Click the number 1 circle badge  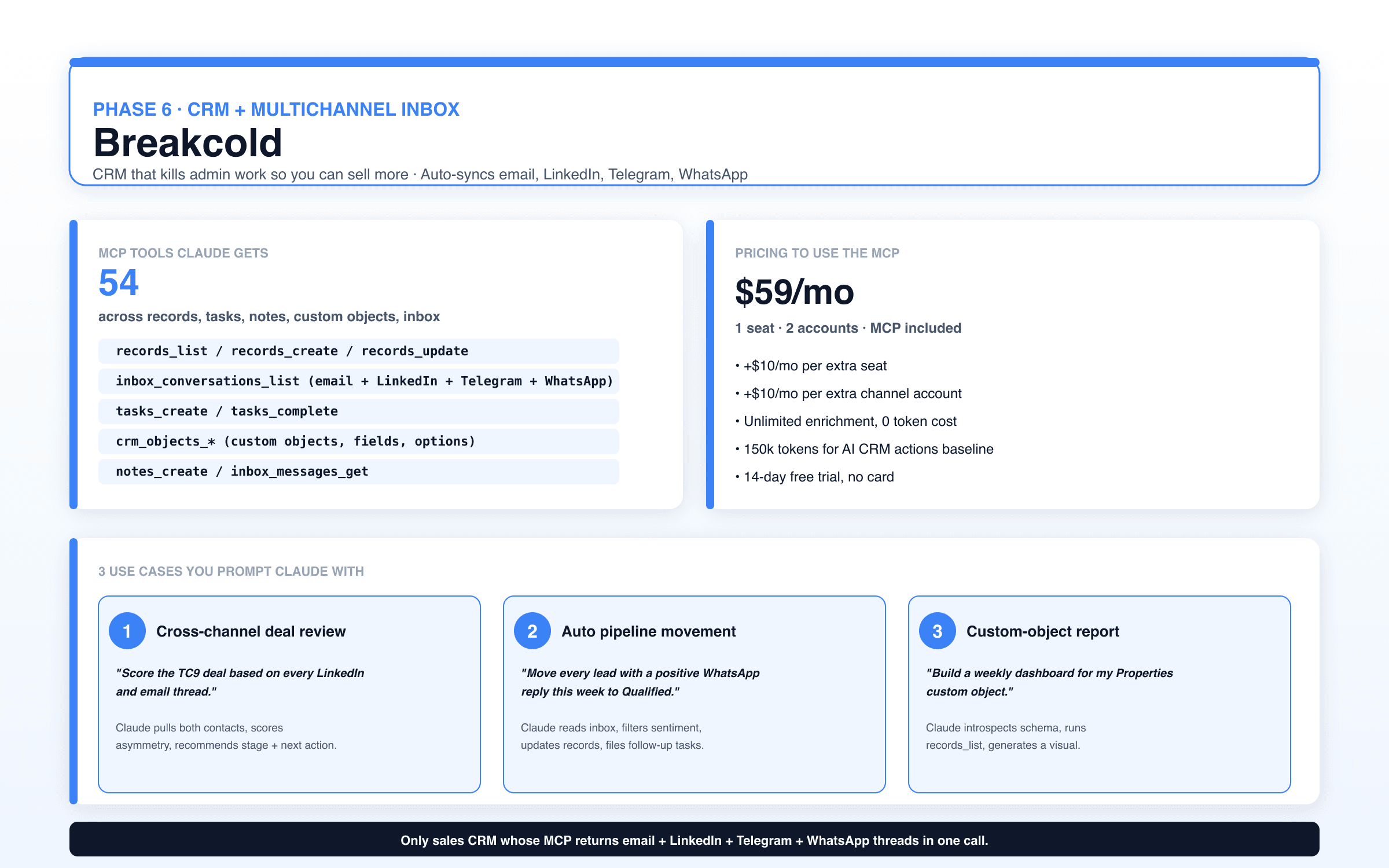pos(127,631)
